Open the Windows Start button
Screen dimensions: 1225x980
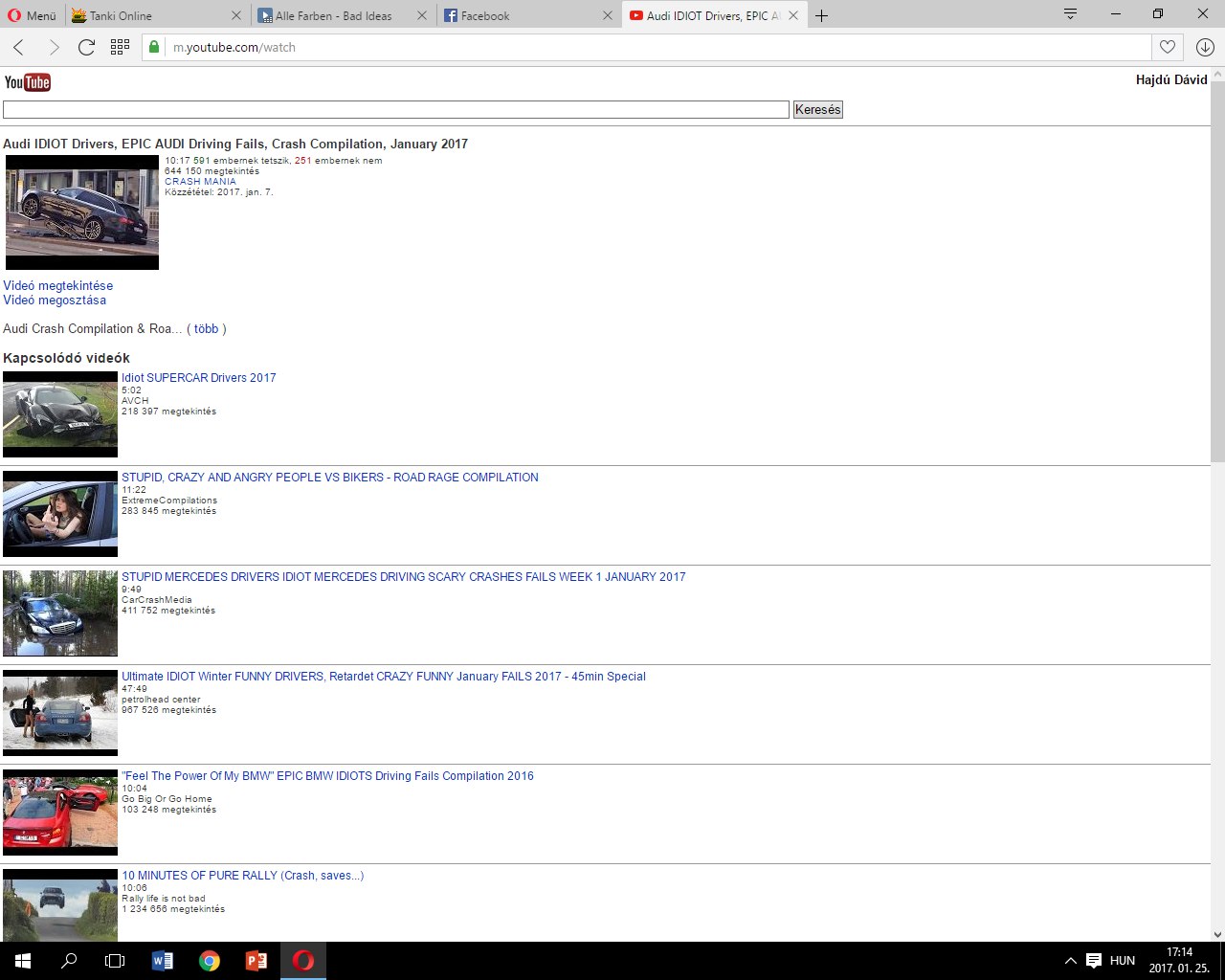click(x=23, y=961)
